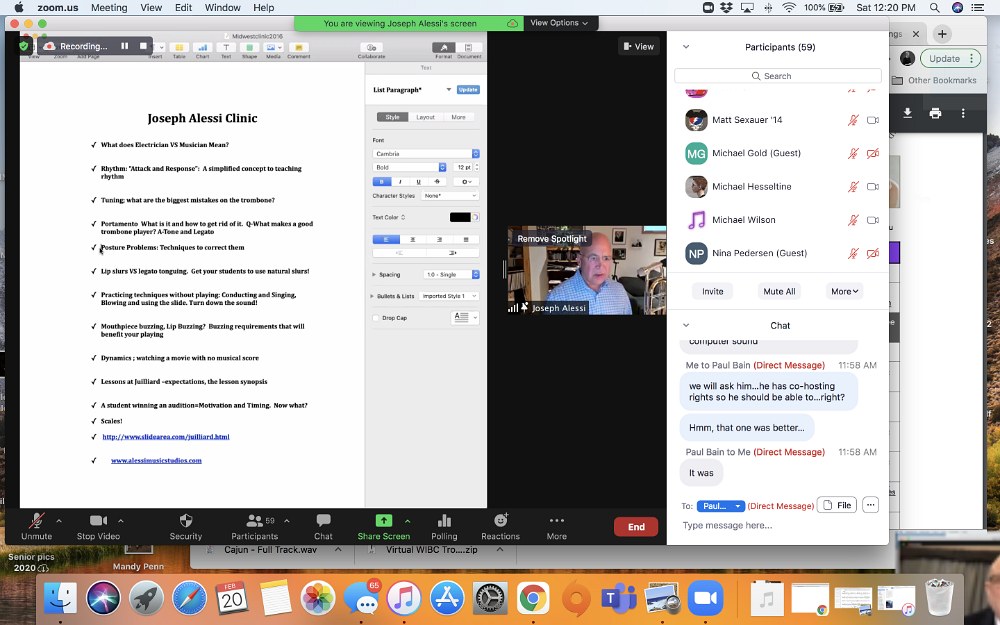Image resolution: width=1000 pixels, height=625 pixels.
Task: Click the print icon in Chrome window
Action: tap(935, 113)
